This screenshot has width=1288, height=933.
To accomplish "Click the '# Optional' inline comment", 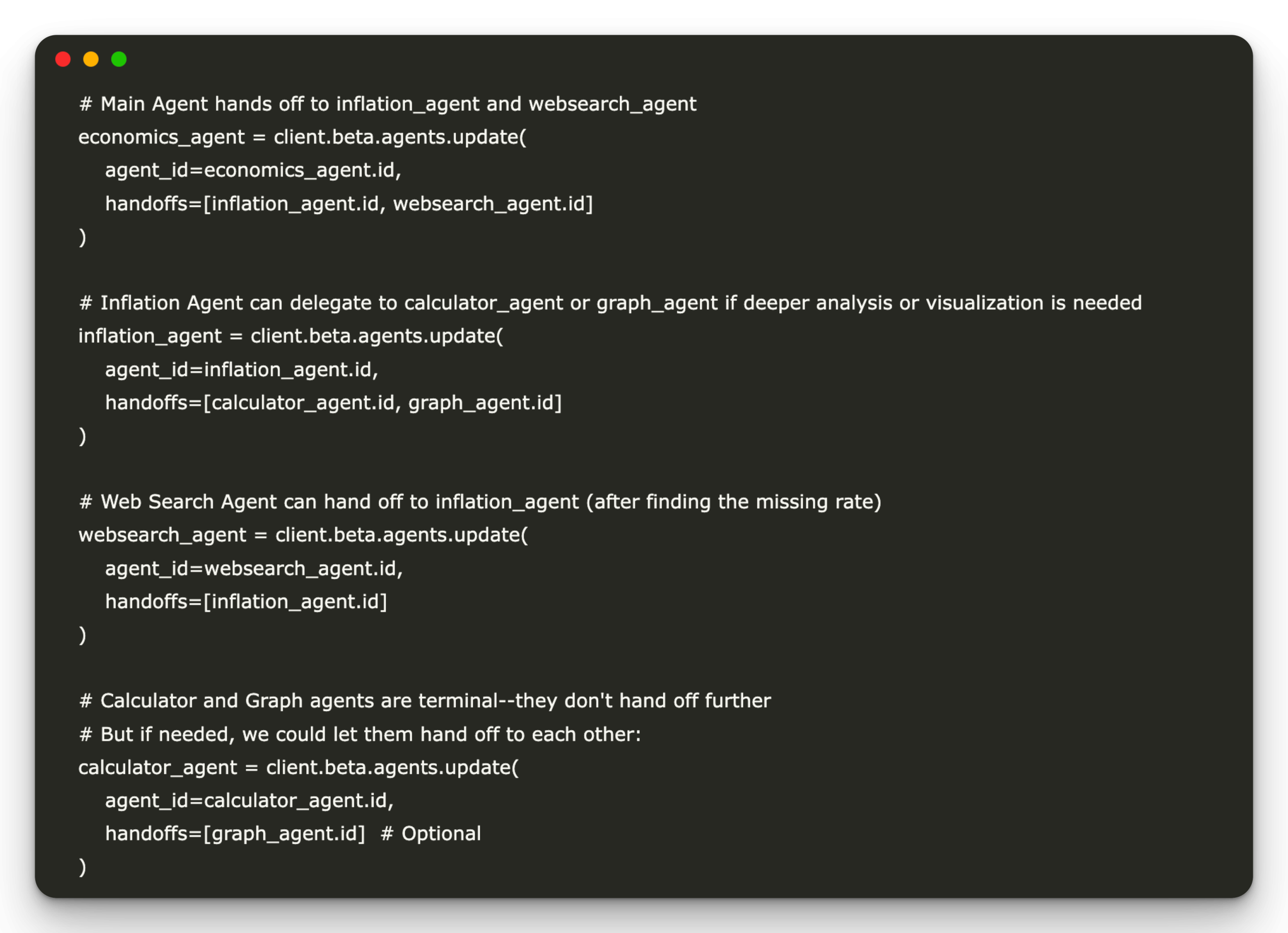I will click(431, 833).
